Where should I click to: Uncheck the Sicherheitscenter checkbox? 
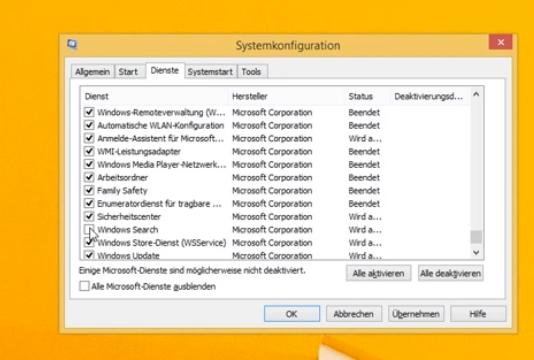[89, 216]
